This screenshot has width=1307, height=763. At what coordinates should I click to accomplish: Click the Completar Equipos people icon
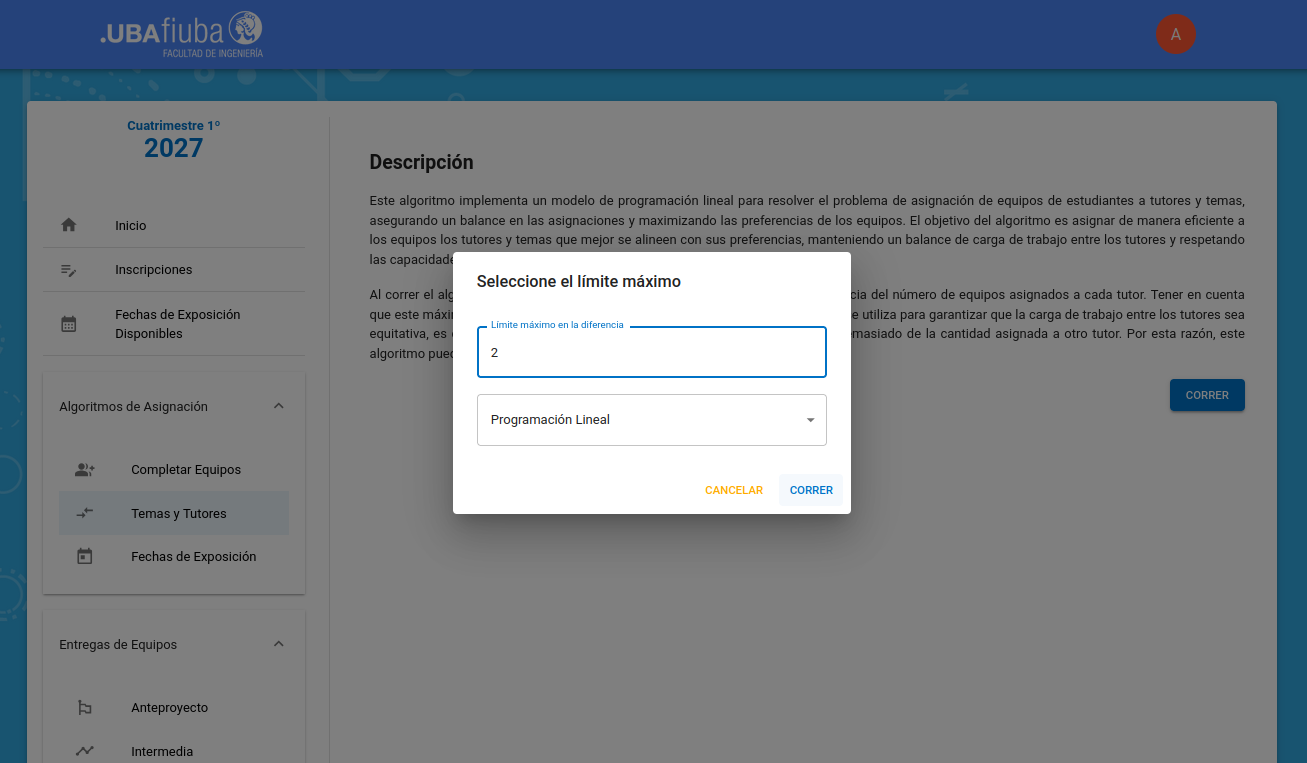pos(85,470)
